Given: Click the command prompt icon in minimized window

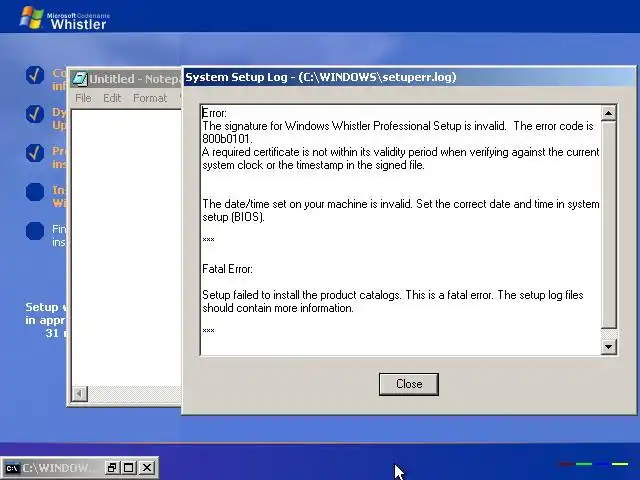Looking at the screenshot, I should 11,468.
